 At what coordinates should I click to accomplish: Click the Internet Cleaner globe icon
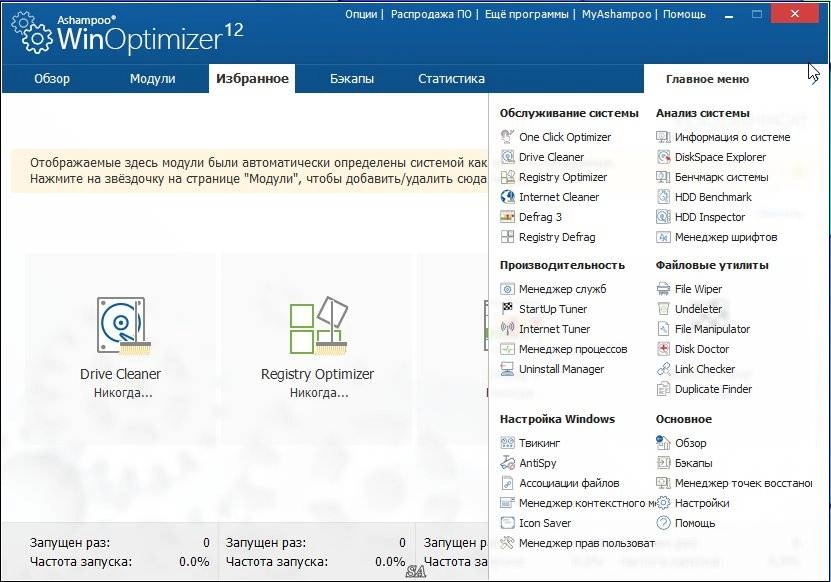(507, 197)
